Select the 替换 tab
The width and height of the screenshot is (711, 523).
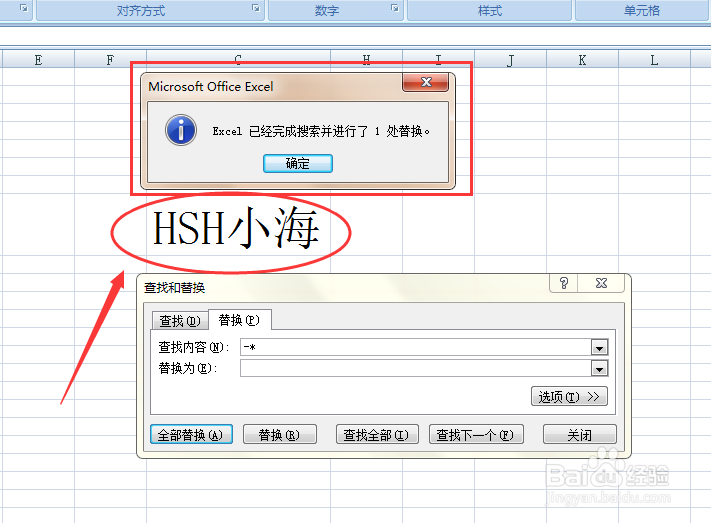(x=239, y=320)
